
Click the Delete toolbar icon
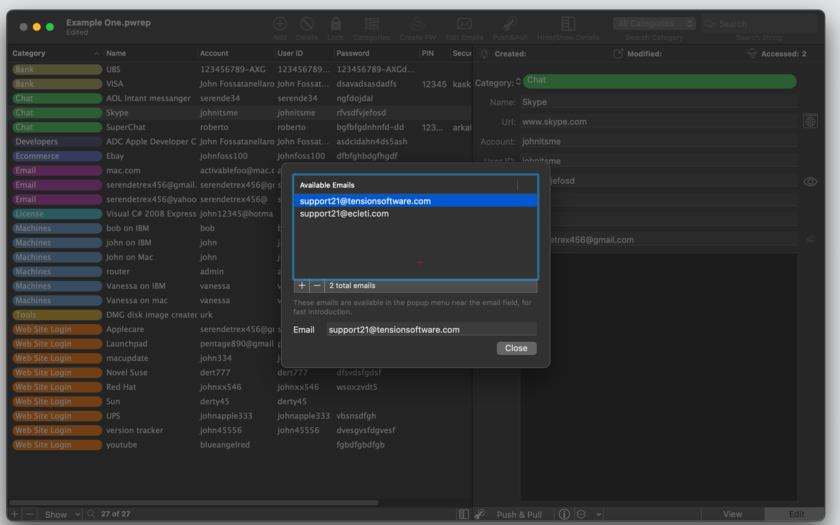click(x=306, y=24)
